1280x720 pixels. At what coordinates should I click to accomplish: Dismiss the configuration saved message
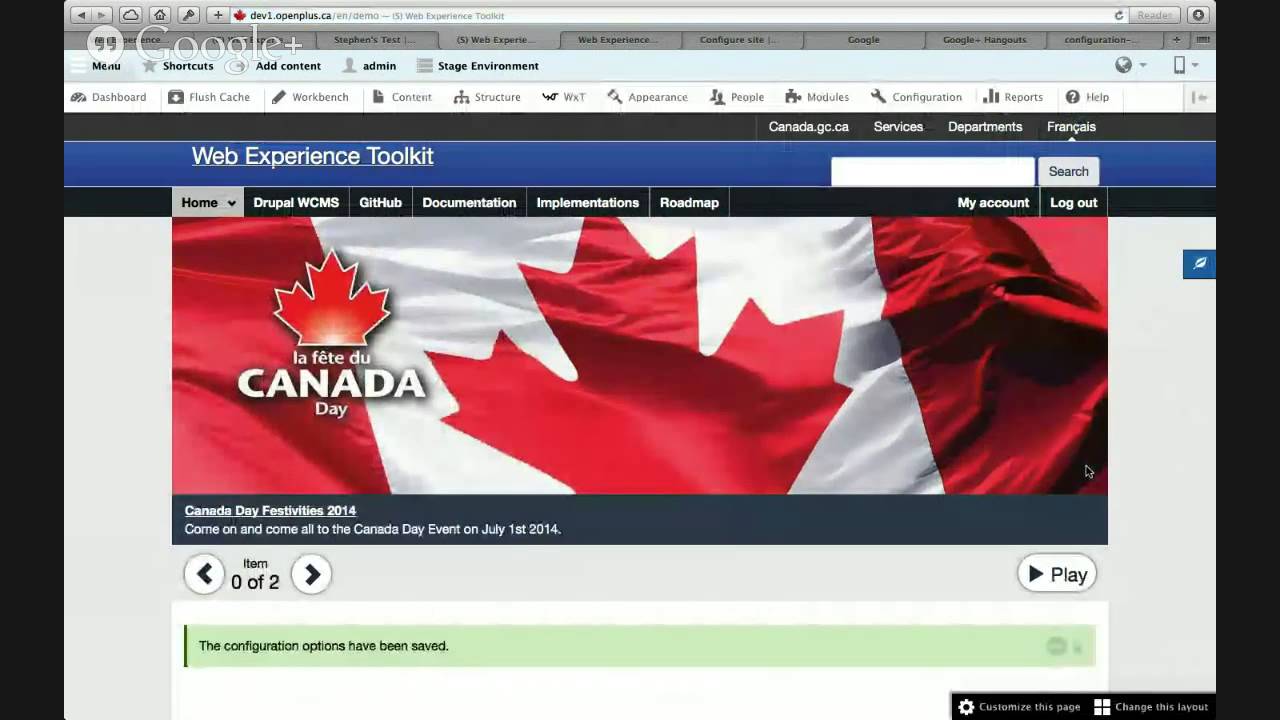pyautogui.click(x=1077, y=649)
